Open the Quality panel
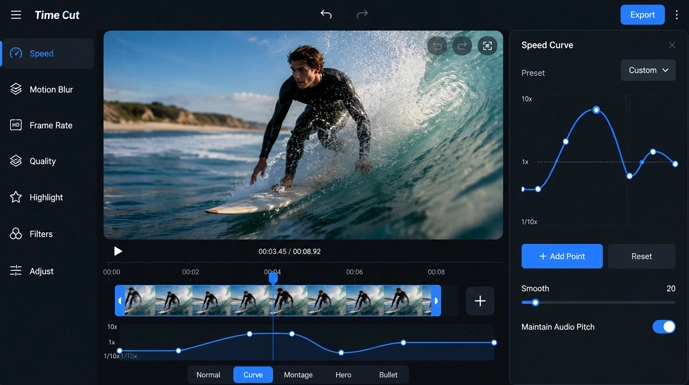This screenshot has width=689, height=385. tap(47, 161)
